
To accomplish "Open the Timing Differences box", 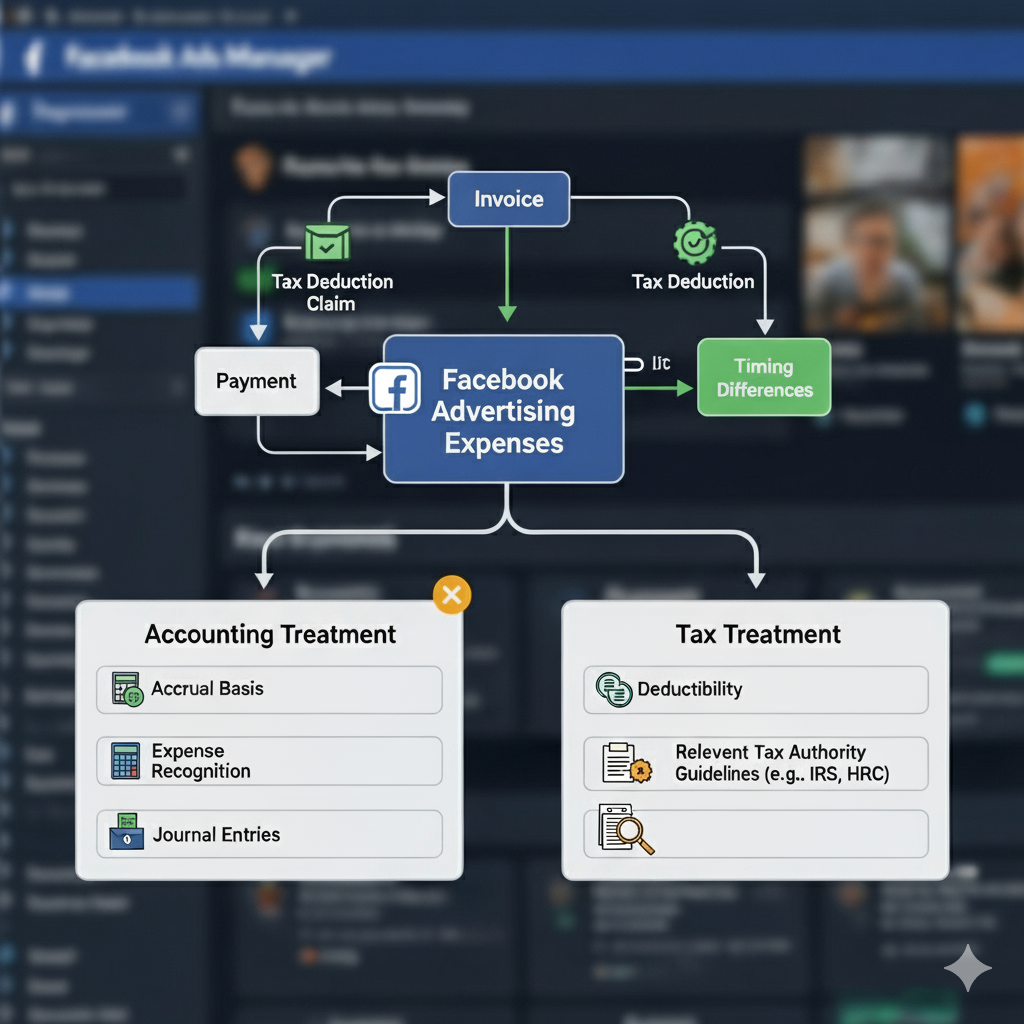I will point(764,377).
